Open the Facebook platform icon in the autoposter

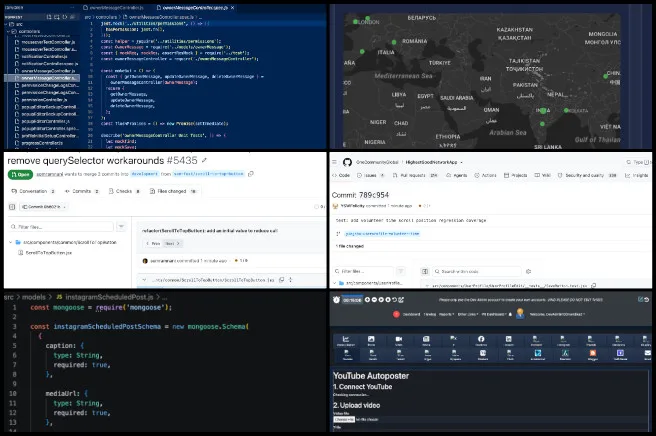tap(481, 341)
